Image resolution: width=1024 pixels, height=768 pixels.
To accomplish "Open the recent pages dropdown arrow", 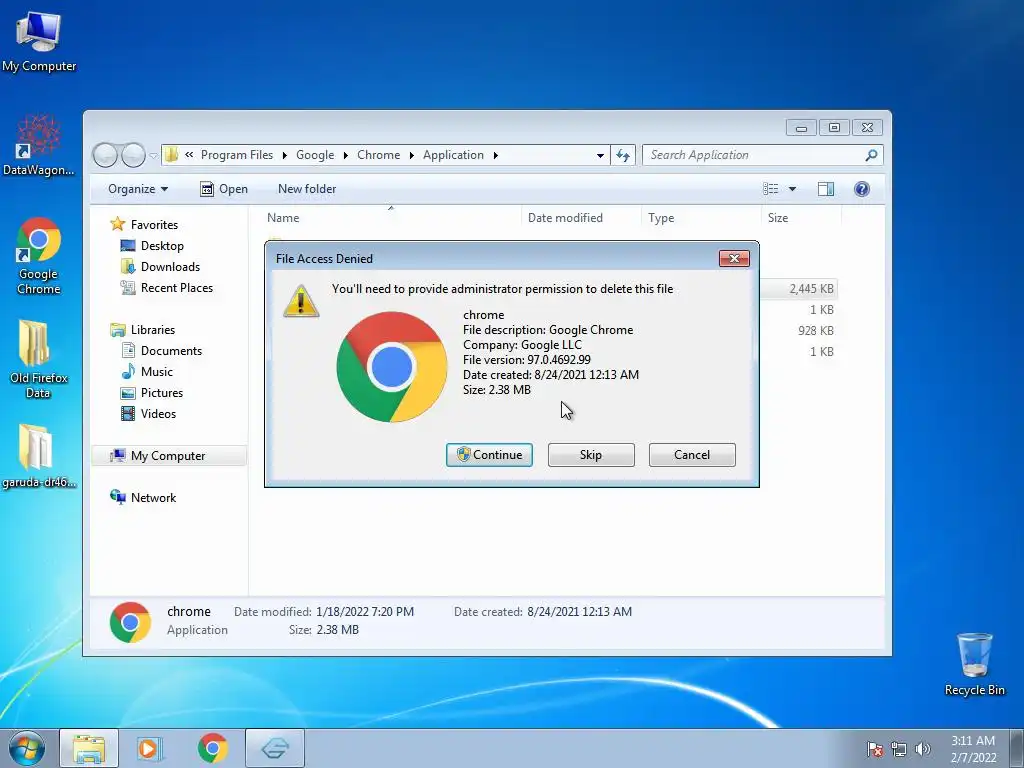I will pos(153,155).
